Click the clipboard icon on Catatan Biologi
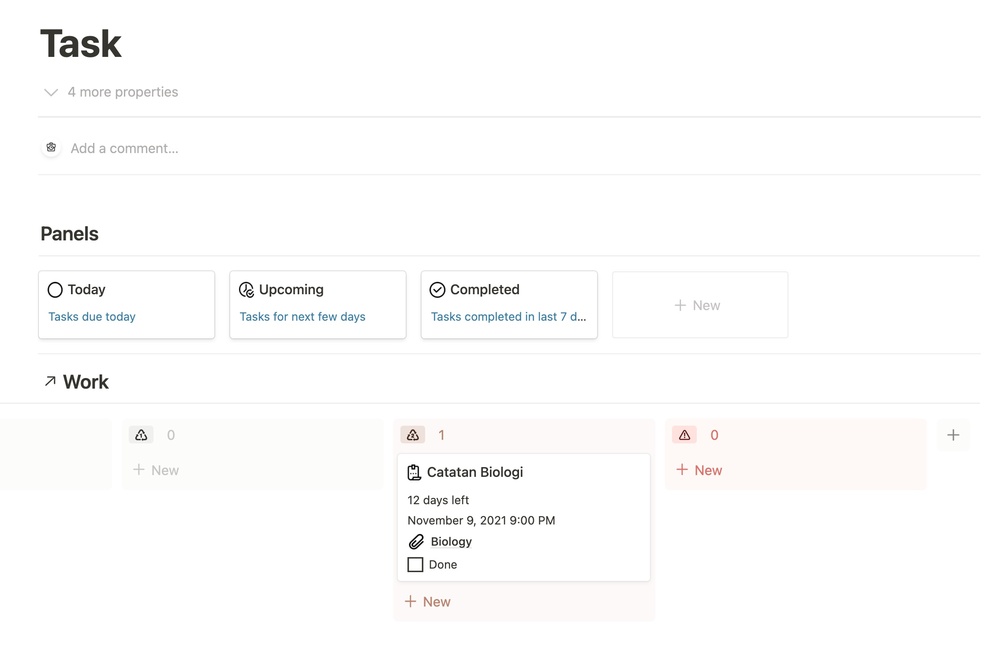The height and width of the screenshot is (663, 1005). [414, 472]
